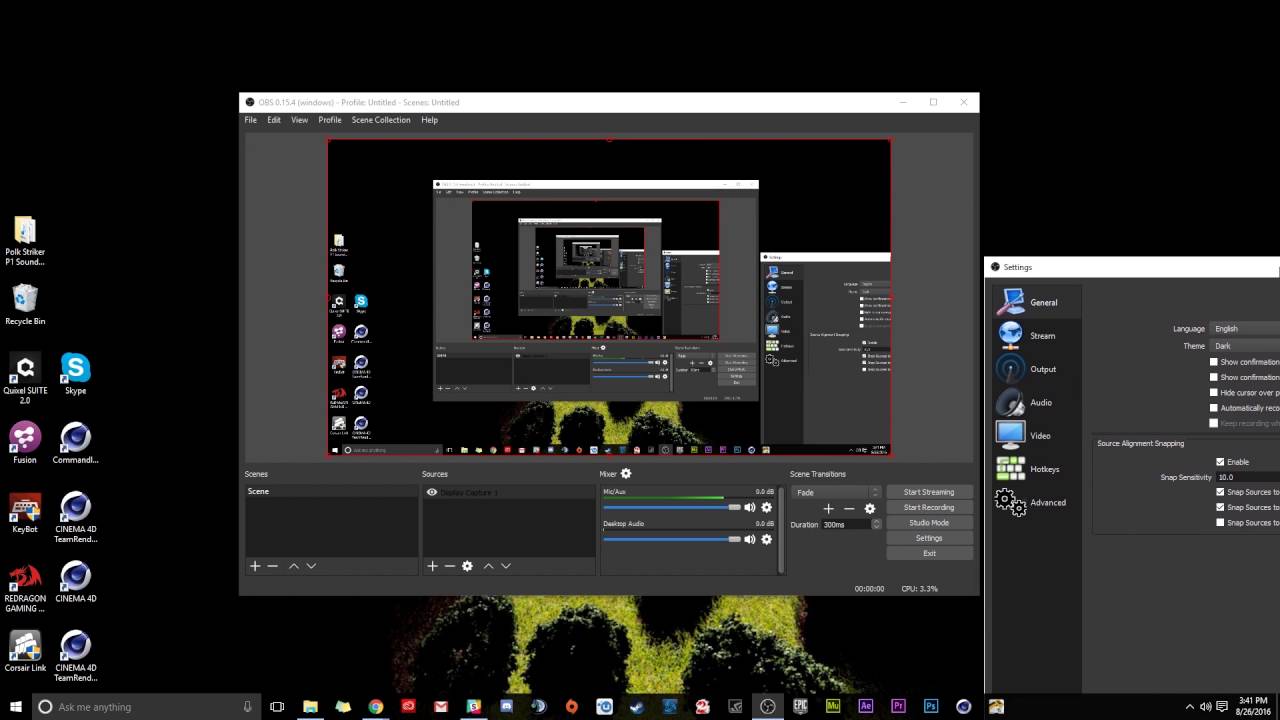The image size is (1280, 720).
Task: Click the Start Streaming button
Action: point(928,491)
